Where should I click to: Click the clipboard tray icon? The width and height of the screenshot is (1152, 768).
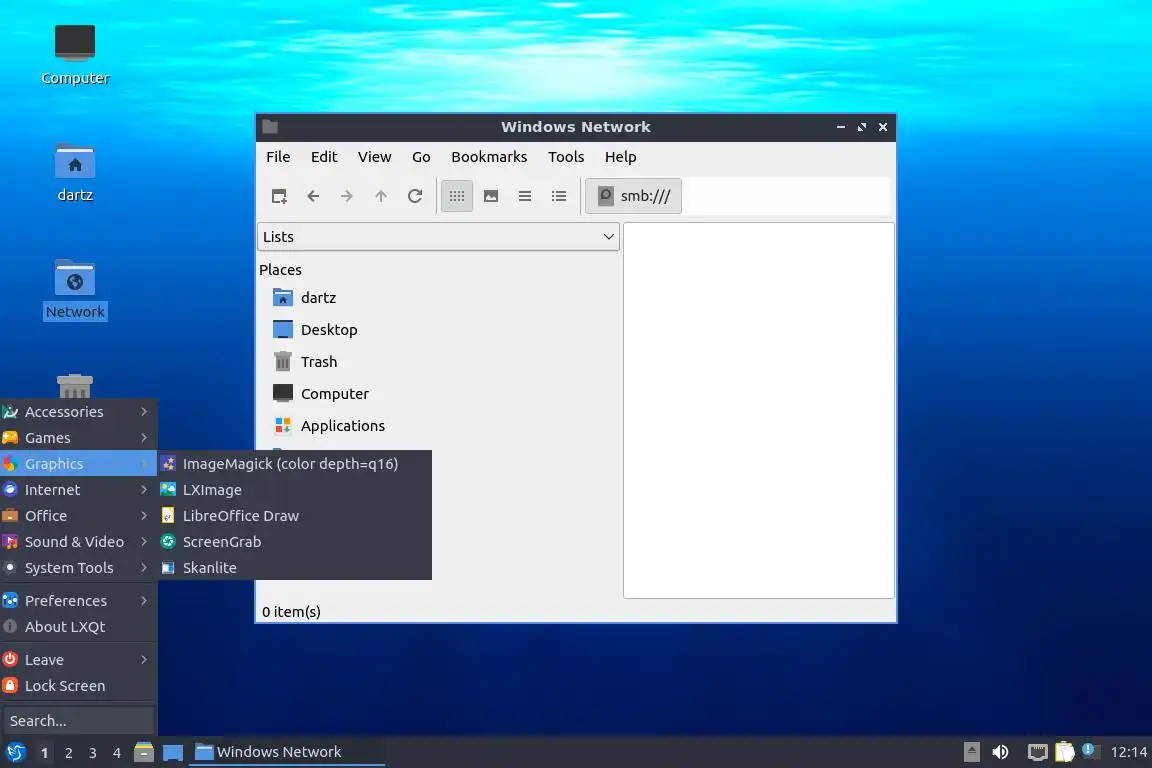click(1065, 752)
